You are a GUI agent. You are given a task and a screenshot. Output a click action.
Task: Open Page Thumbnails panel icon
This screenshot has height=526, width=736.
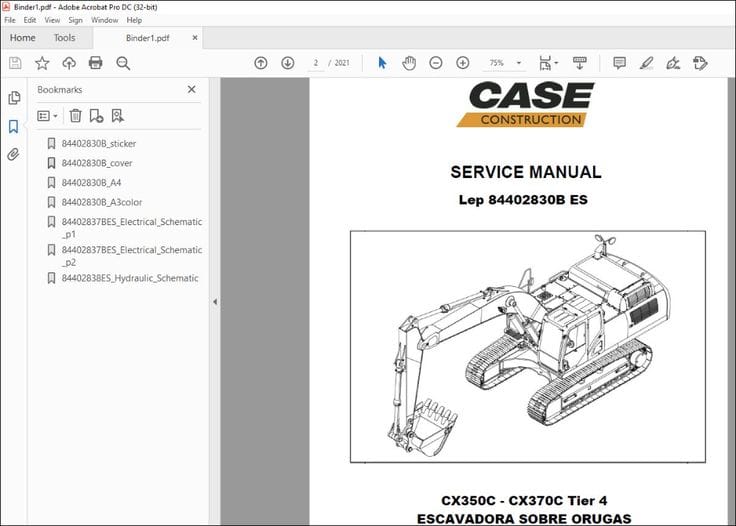14,98
